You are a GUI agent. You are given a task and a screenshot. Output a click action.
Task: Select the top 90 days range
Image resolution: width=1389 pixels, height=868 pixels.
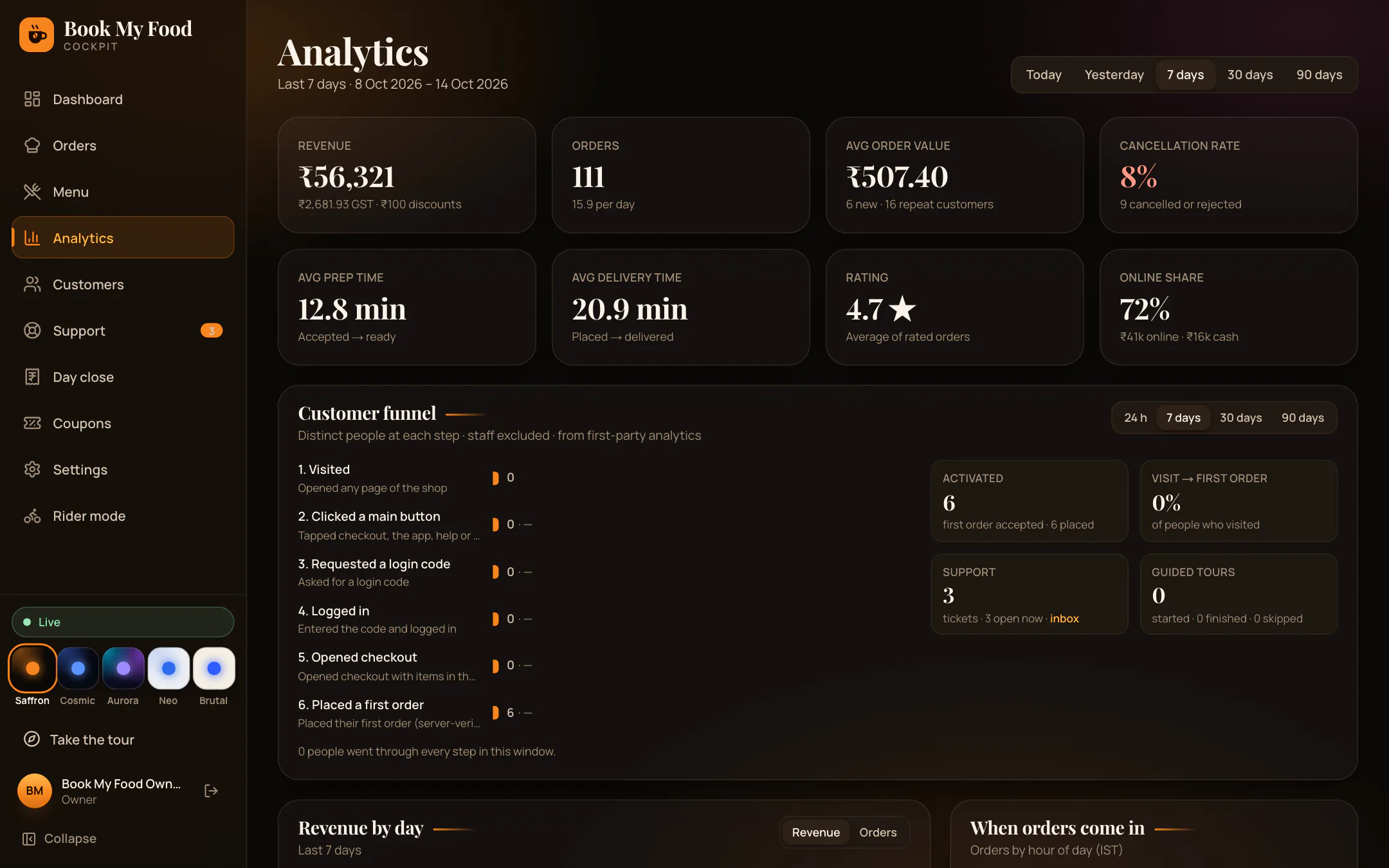tap(1319, 75)
